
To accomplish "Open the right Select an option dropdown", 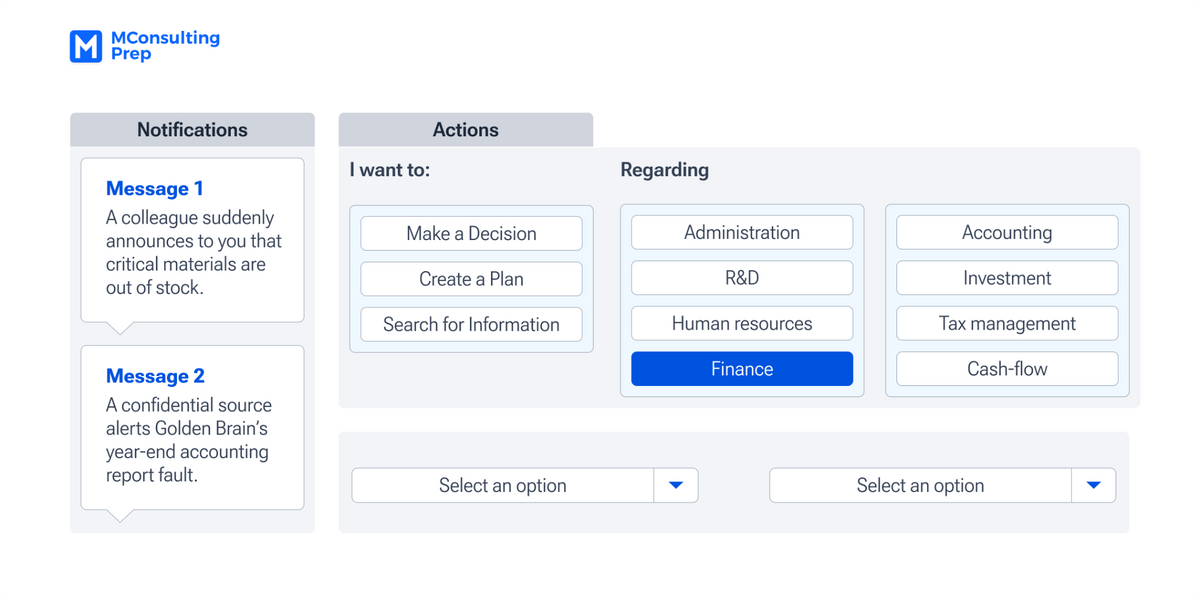I will pos(942,485).
